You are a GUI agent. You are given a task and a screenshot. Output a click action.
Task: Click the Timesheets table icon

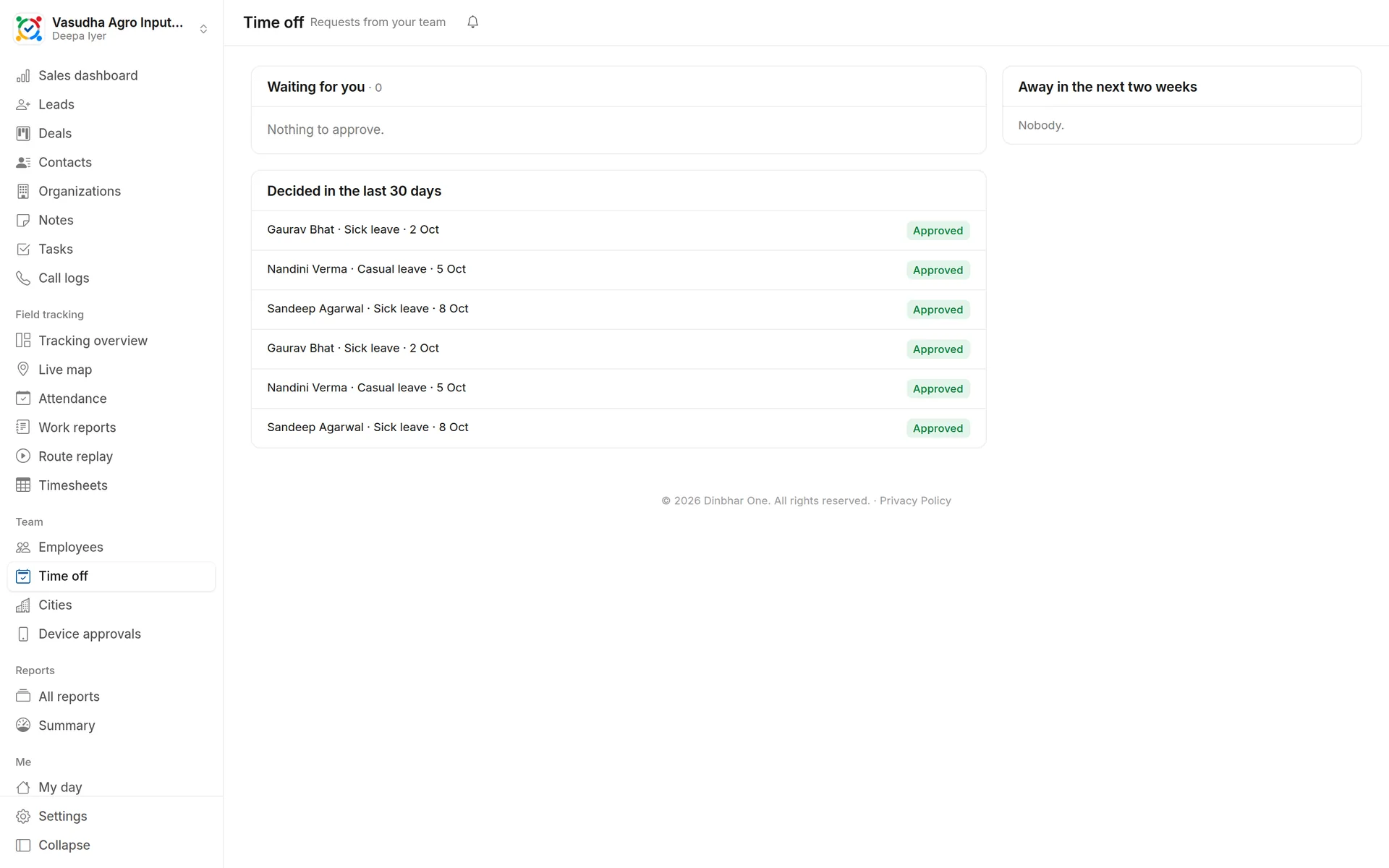[23, 485]
